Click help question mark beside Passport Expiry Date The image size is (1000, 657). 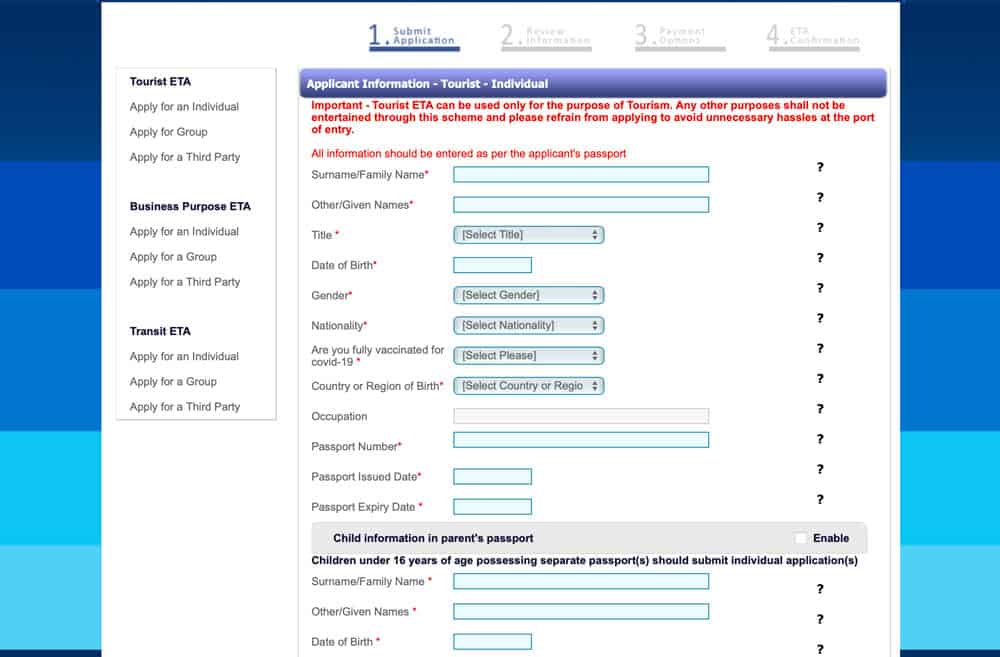820,499
